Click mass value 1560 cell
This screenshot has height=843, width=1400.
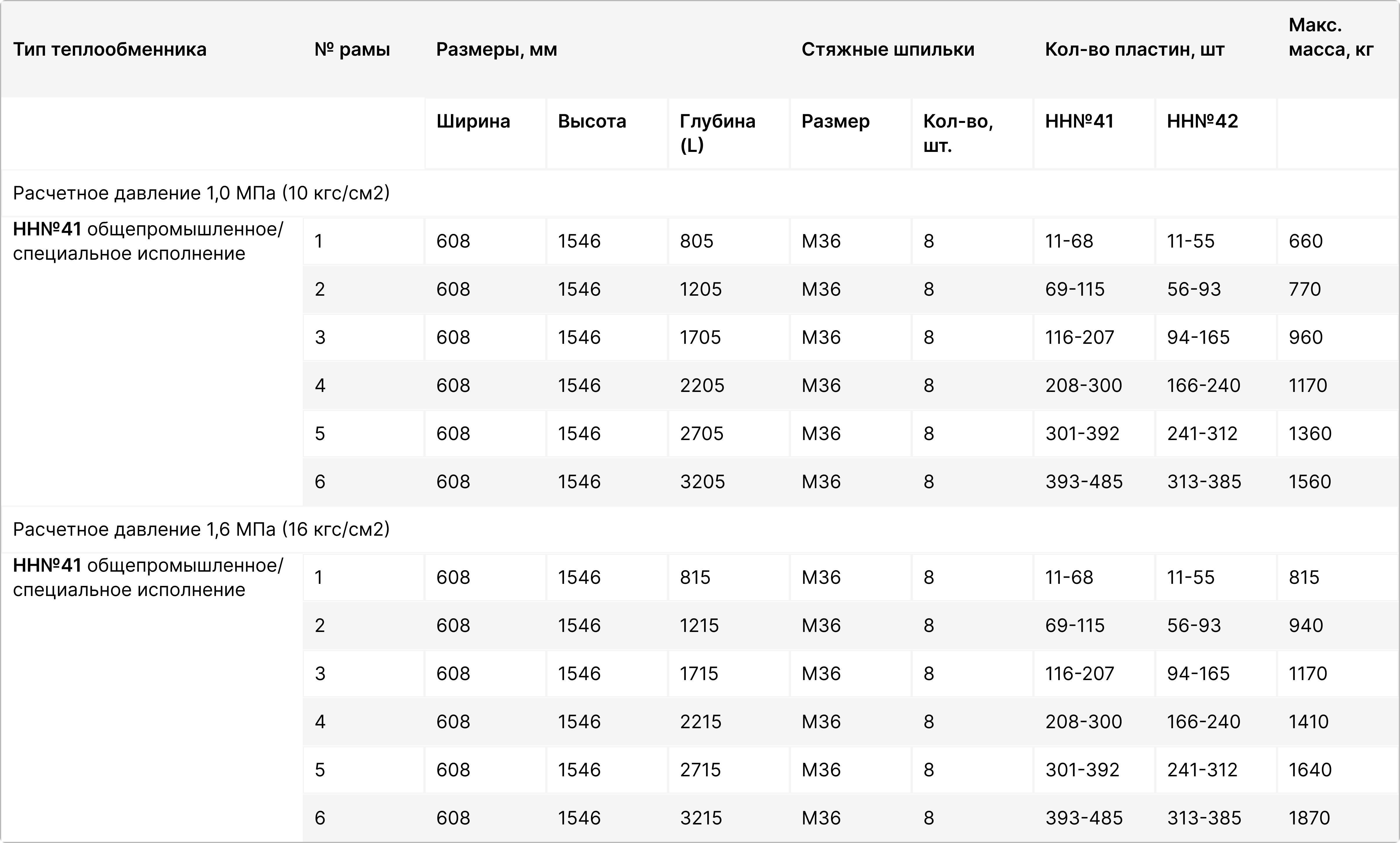(x=1310, y=482)
